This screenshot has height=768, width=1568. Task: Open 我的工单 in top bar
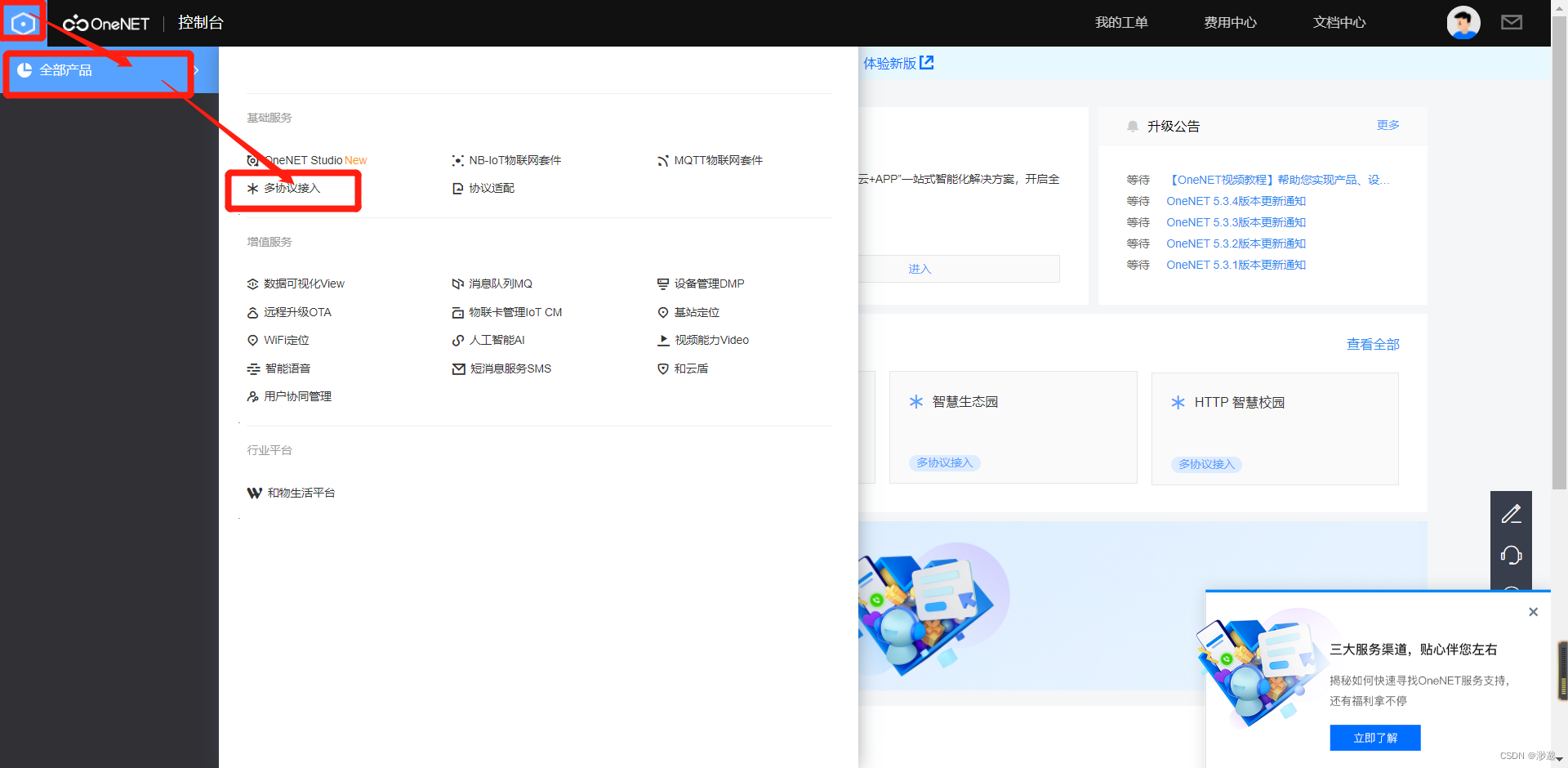[x=1121, y=23]
